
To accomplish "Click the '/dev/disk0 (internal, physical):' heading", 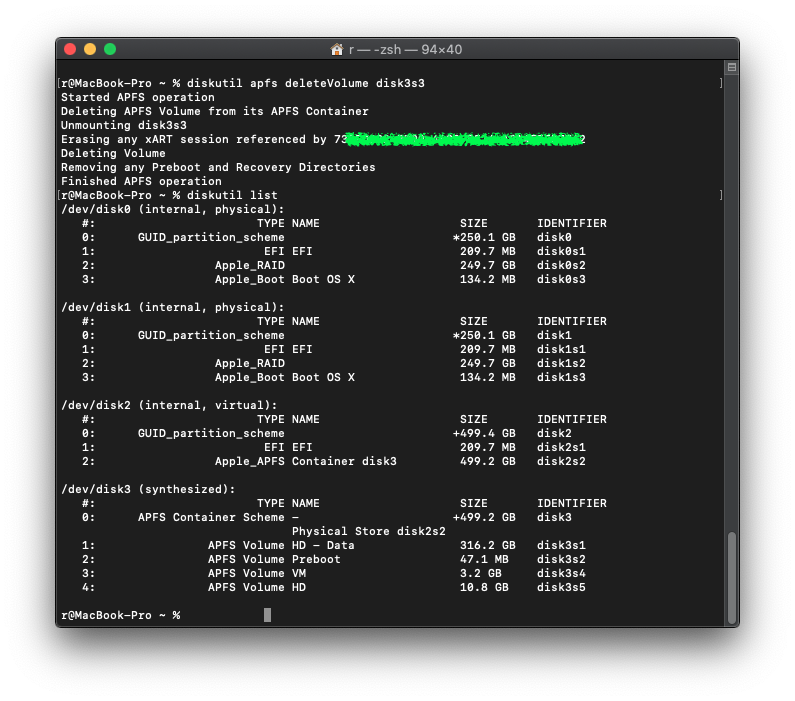I will coord(173,210).
